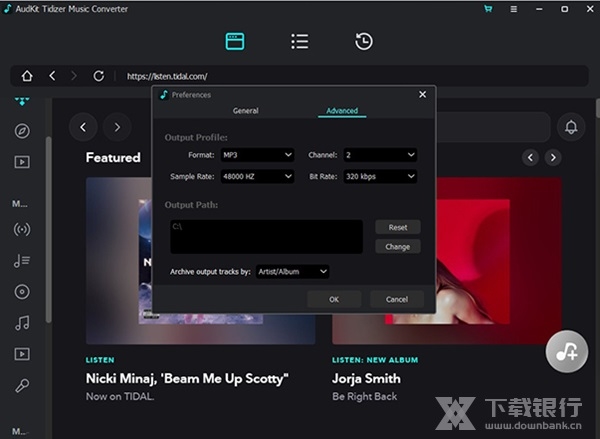
Task: Click the output path text field
Action: pyautogui.click(x=265, y=236)
